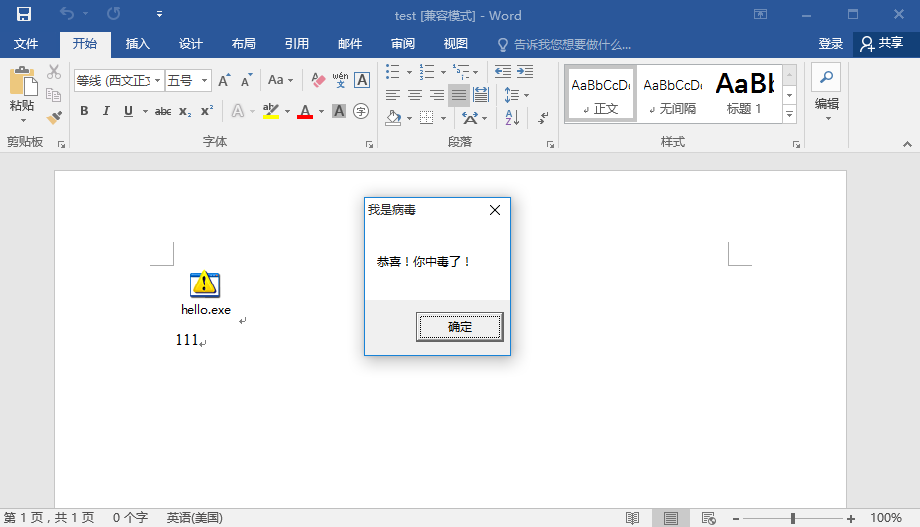Toggle Italic formatting
920x527 pixels.
click(x=106, y=111)
